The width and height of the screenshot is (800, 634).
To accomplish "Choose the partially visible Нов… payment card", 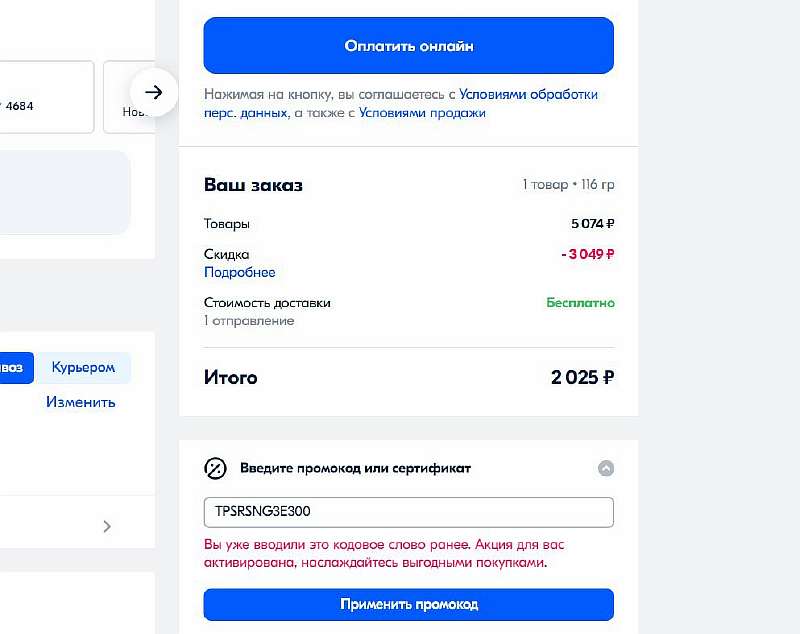I will coord(128,97).
